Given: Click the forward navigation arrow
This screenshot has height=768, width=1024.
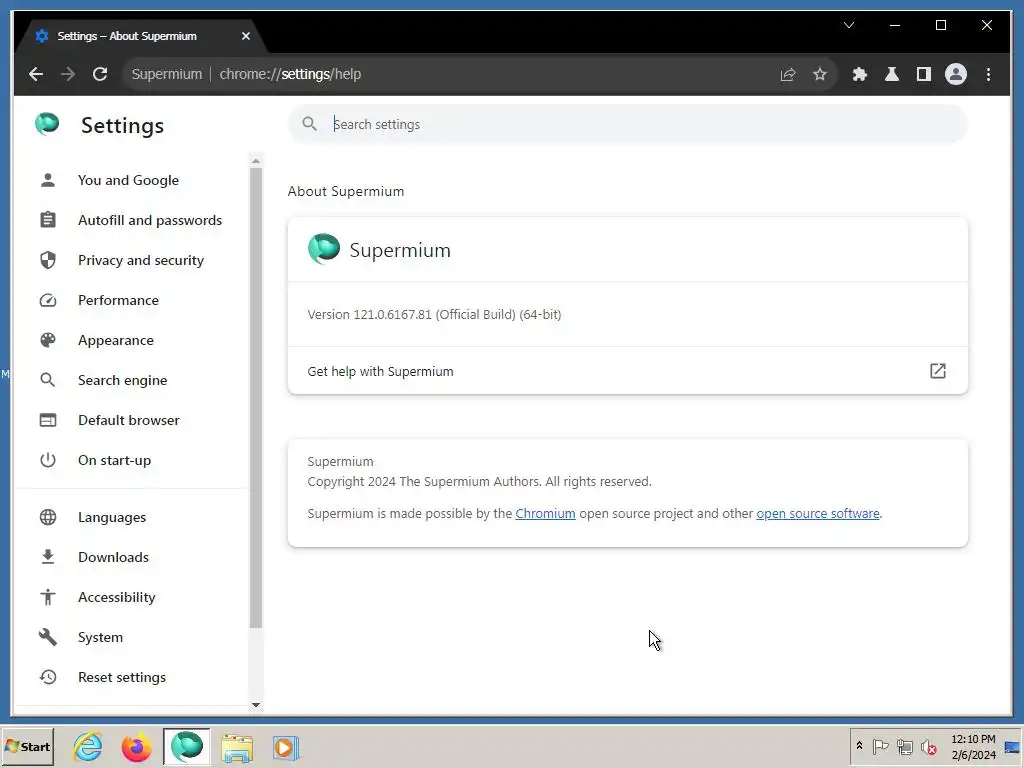Looking at the screenshot, I should (68, 74).
